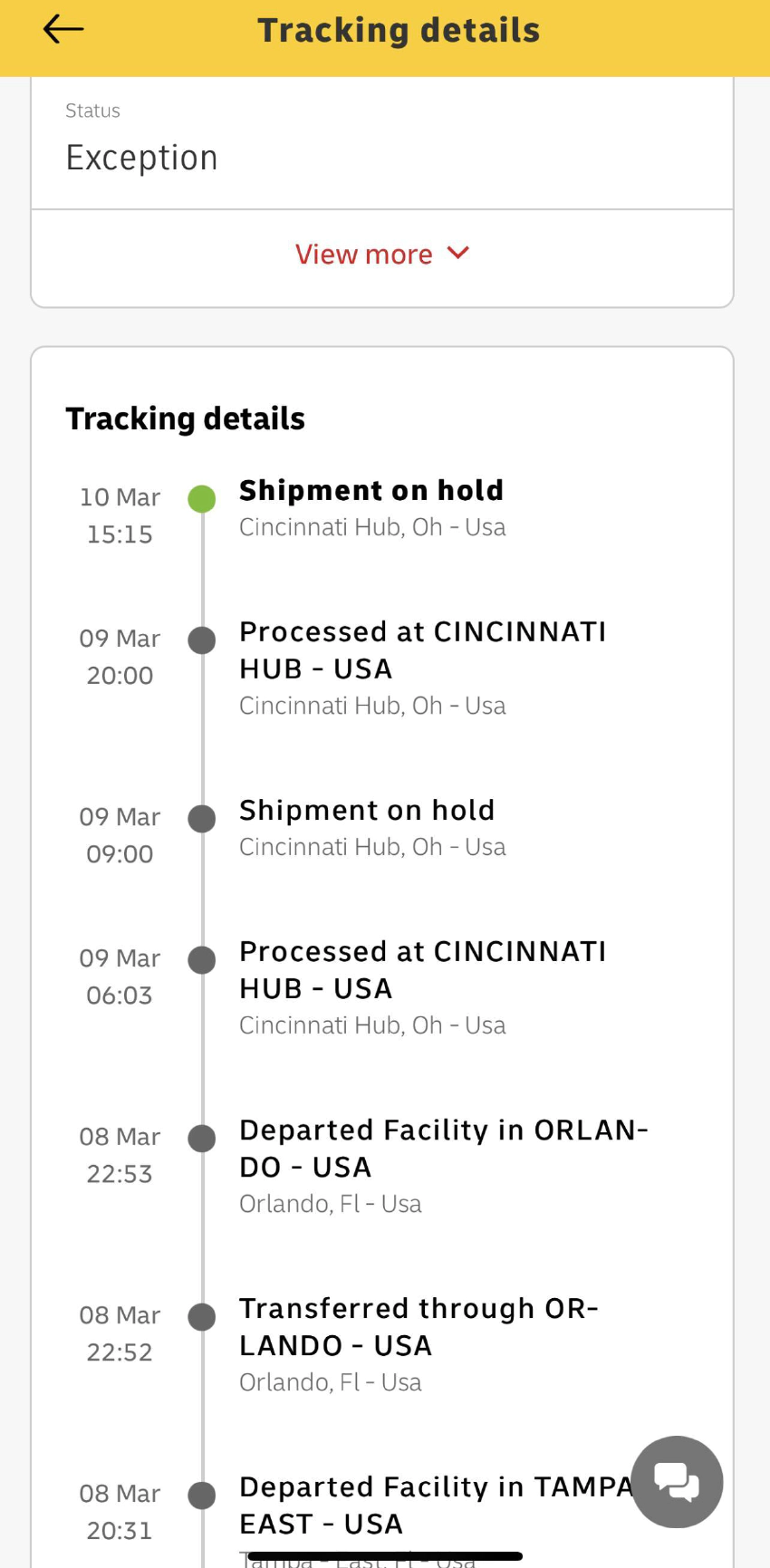Select the Exception status text
The image size is (770, 1568).
point(141,158)
